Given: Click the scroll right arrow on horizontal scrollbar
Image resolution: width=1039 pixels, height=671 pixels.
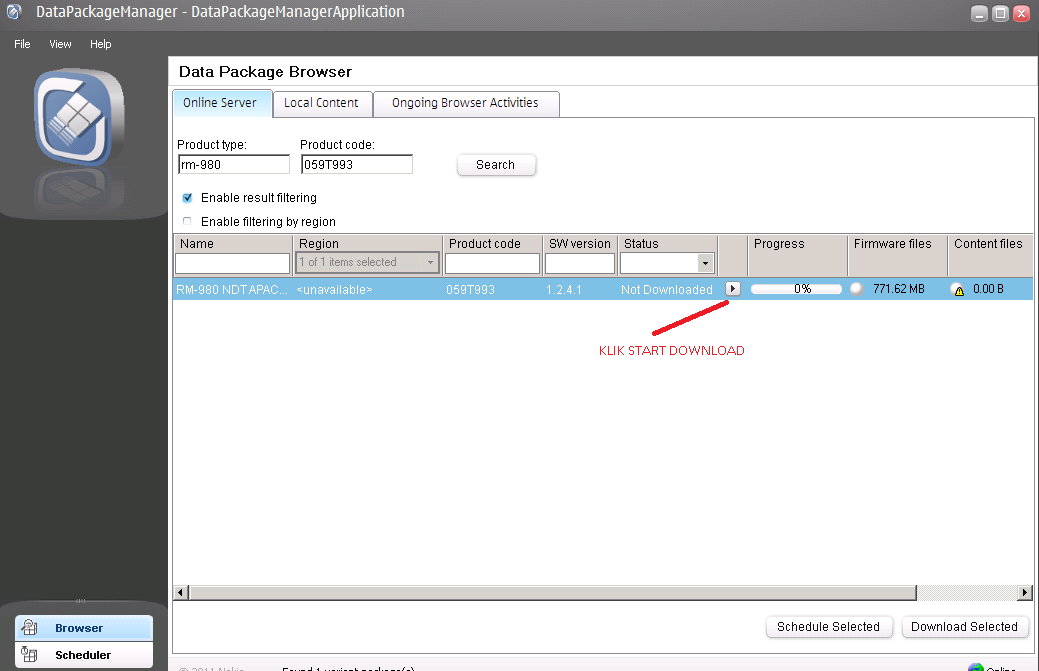Looking at the screenshot, I should (x=1024, y=593).
